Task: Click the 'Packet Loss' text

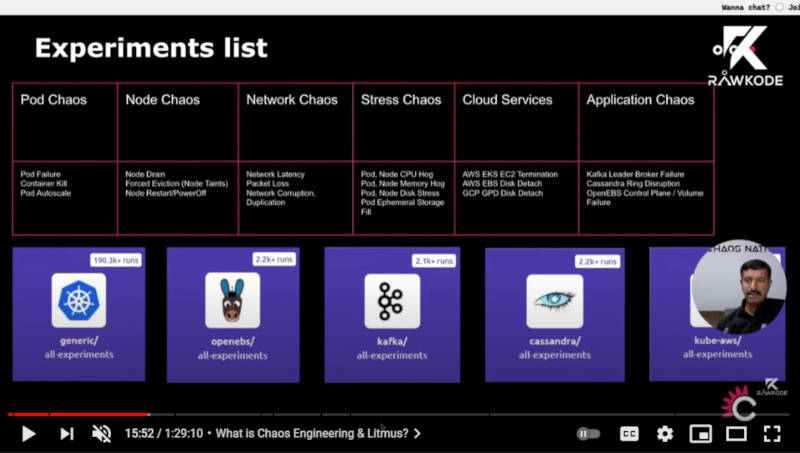Action: pos(267,183)
